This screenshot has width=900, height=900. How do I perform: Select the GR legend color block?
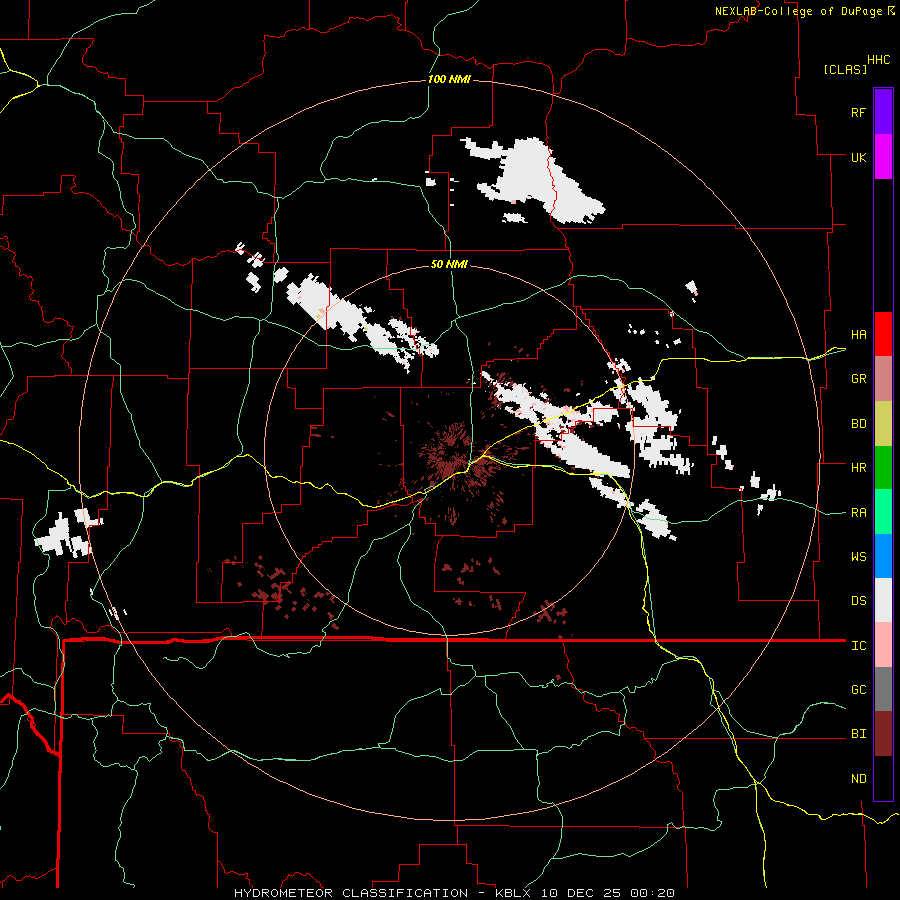tap(883, 379)
